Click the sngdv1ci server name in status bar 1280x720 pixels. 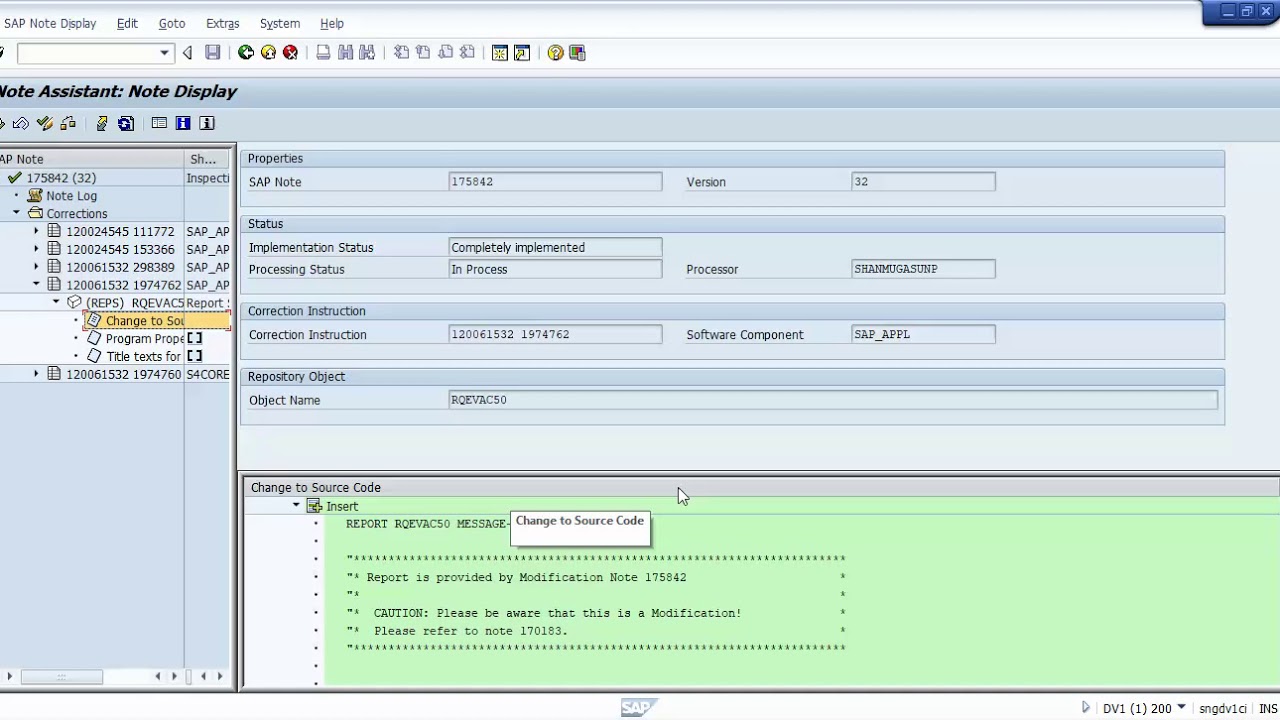(x=1223, y=709)
